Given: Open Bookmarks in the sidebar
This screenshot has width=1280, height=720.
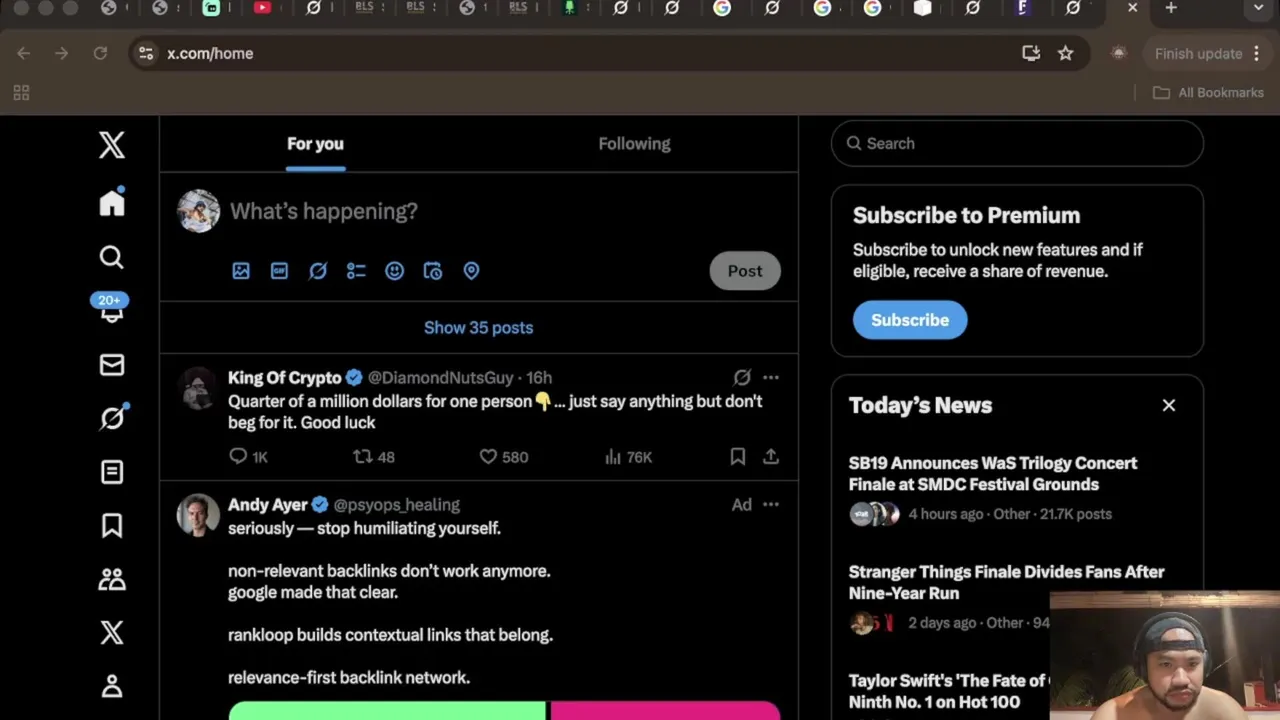Looking at the screenshot, I should [112, 526].
